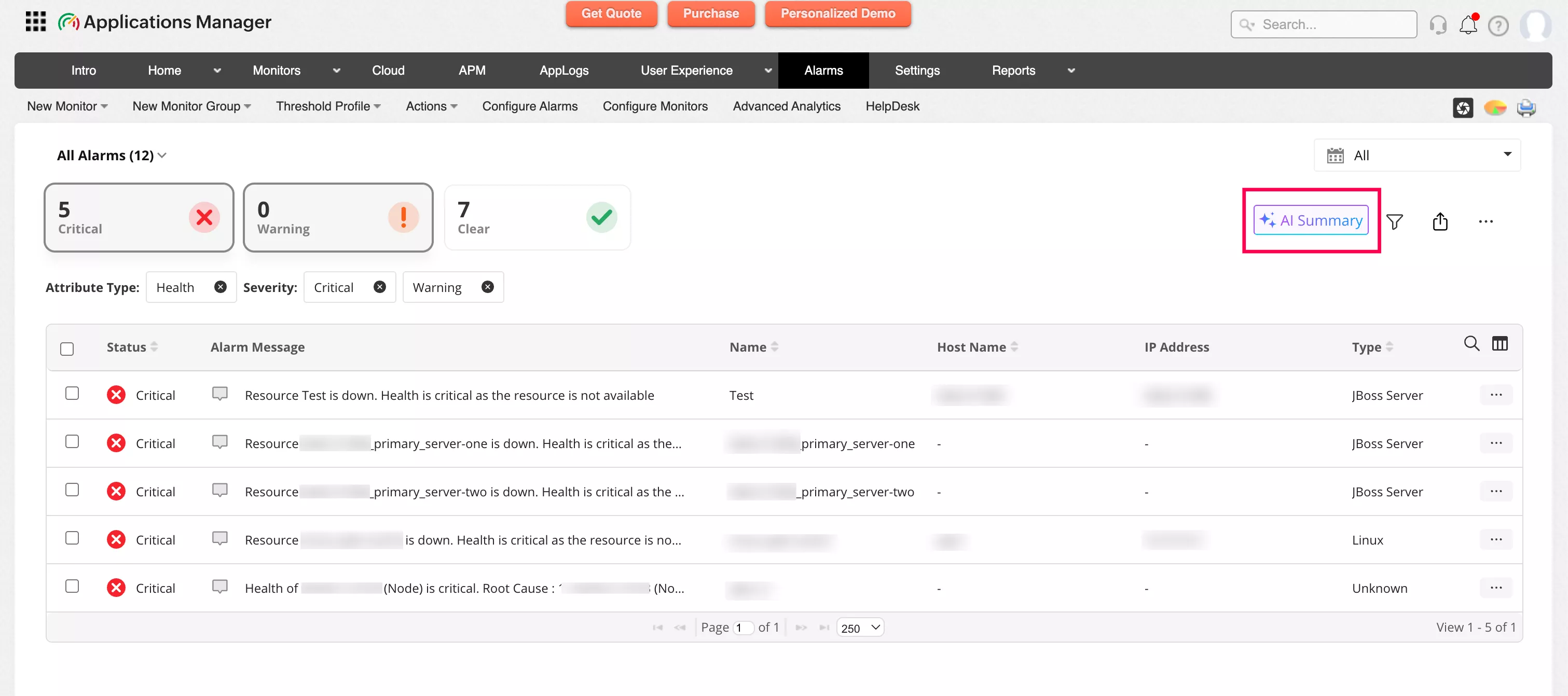Click the Personalized Demo button
Image resolution: width=1568 pixels, height=696 pixels.
tap(837, 13)
